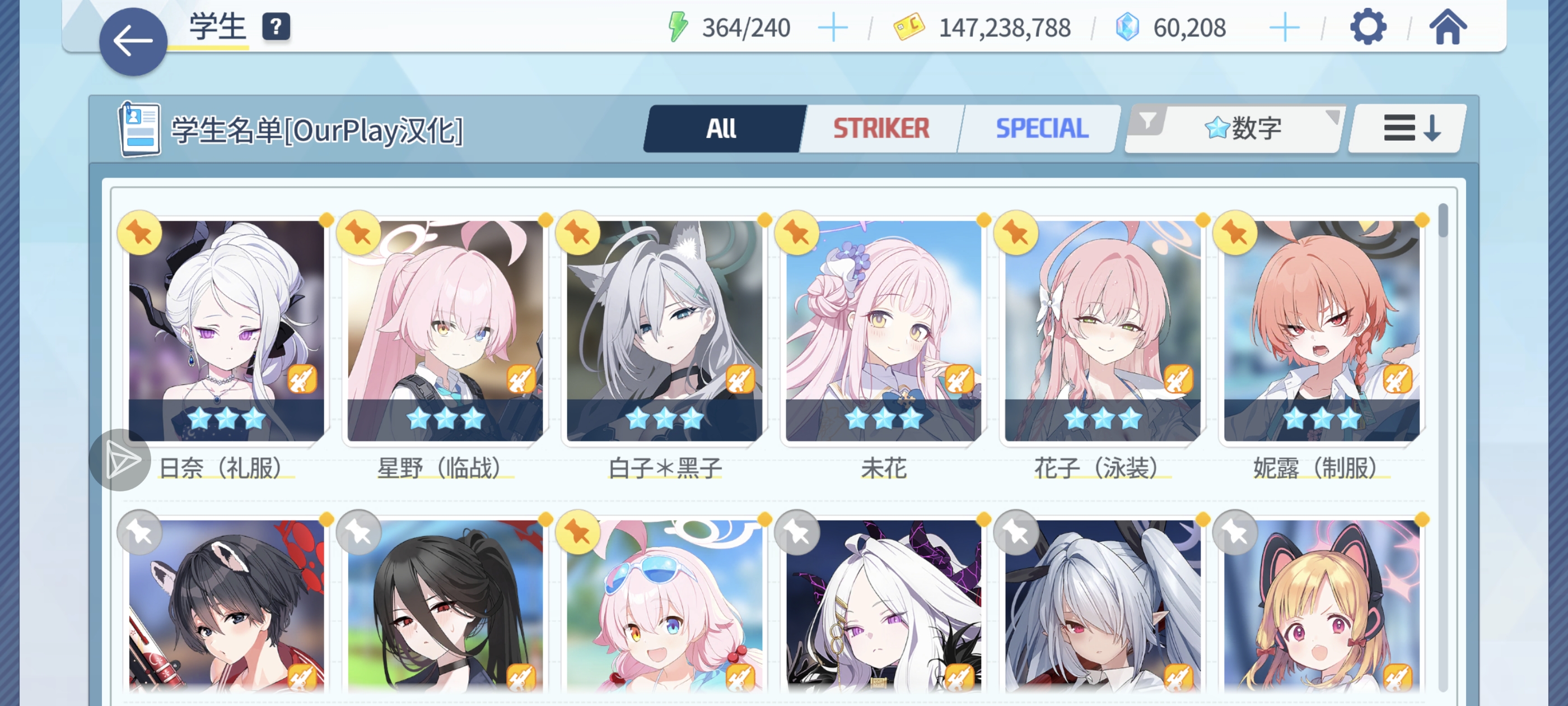Click the student list vertical scrollbar
The height and width of the screenshot is (706, 1568).
point(1443,447)
